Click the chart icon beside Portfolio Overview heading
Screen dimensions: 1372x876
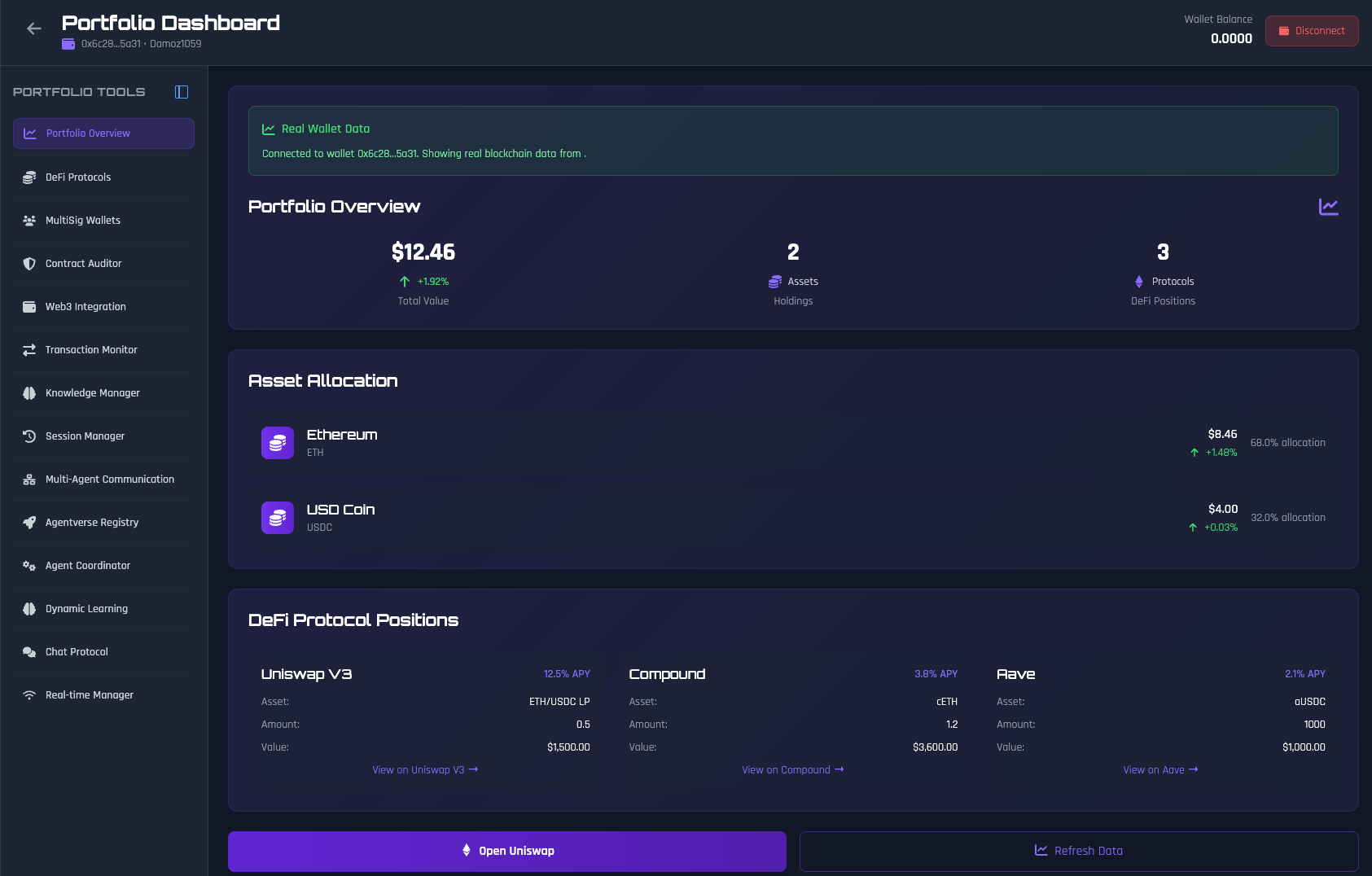1328,207
